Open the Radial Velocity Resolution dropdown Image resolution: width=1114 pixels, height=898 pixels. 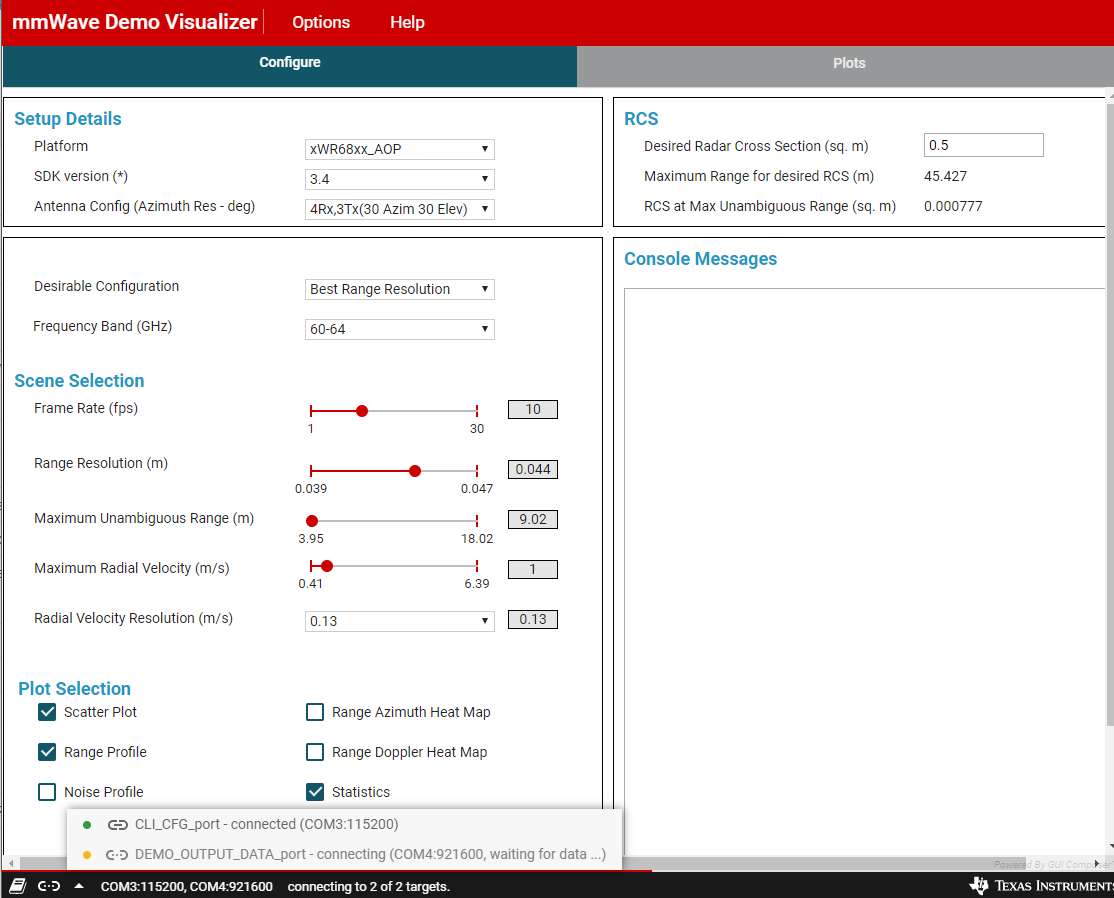[x=399, y=621]
